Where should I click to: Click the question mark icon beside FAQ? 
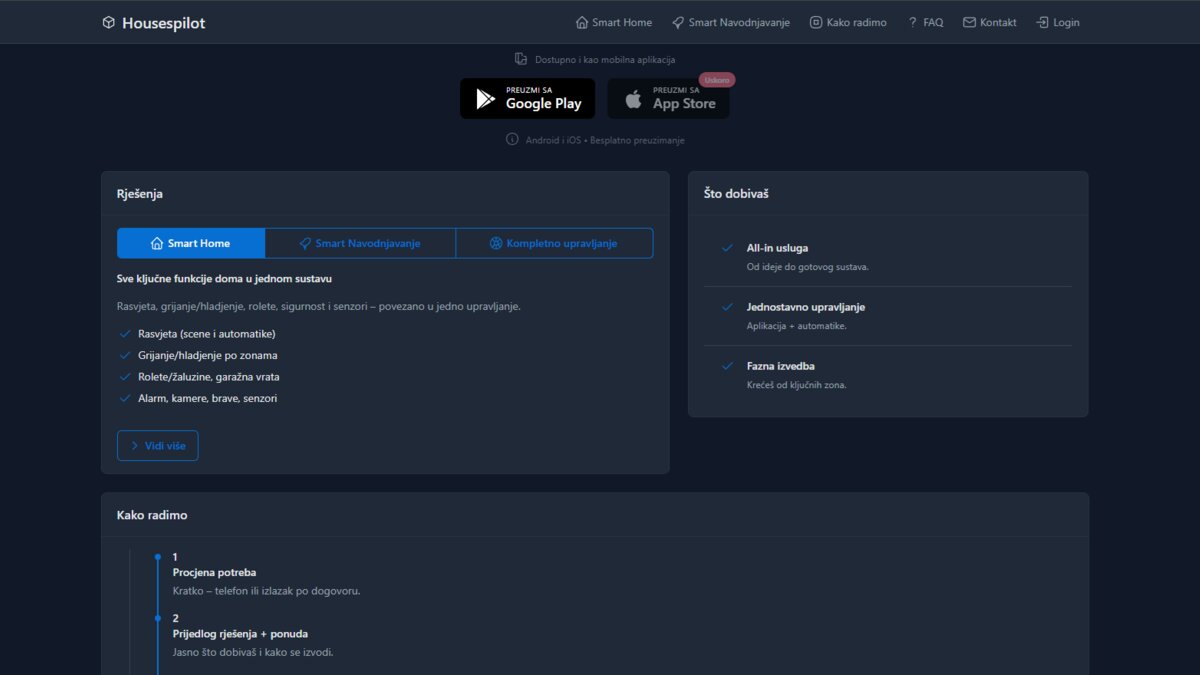[912, 22]
